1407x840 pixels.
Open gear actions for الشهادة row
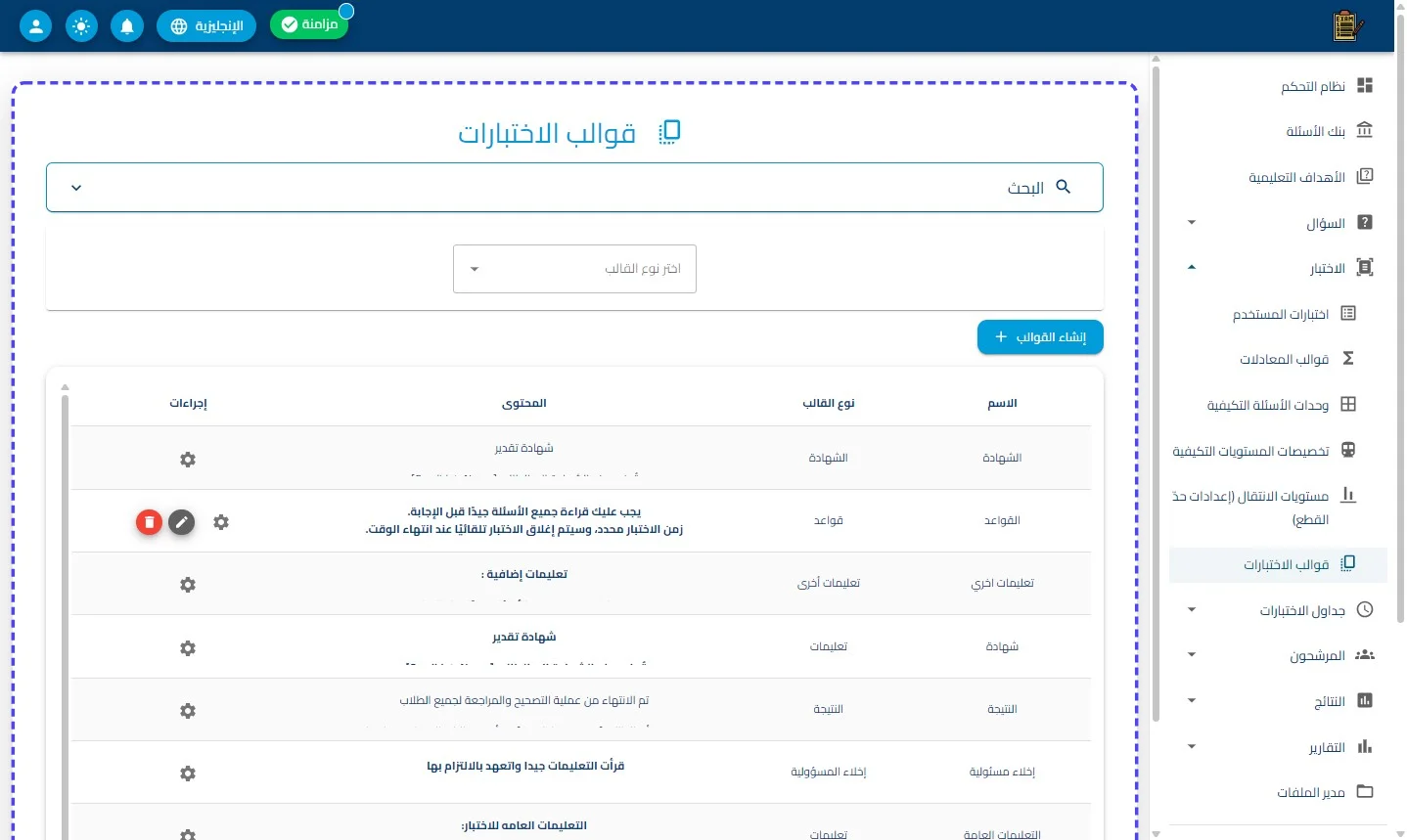pos(188,460)
